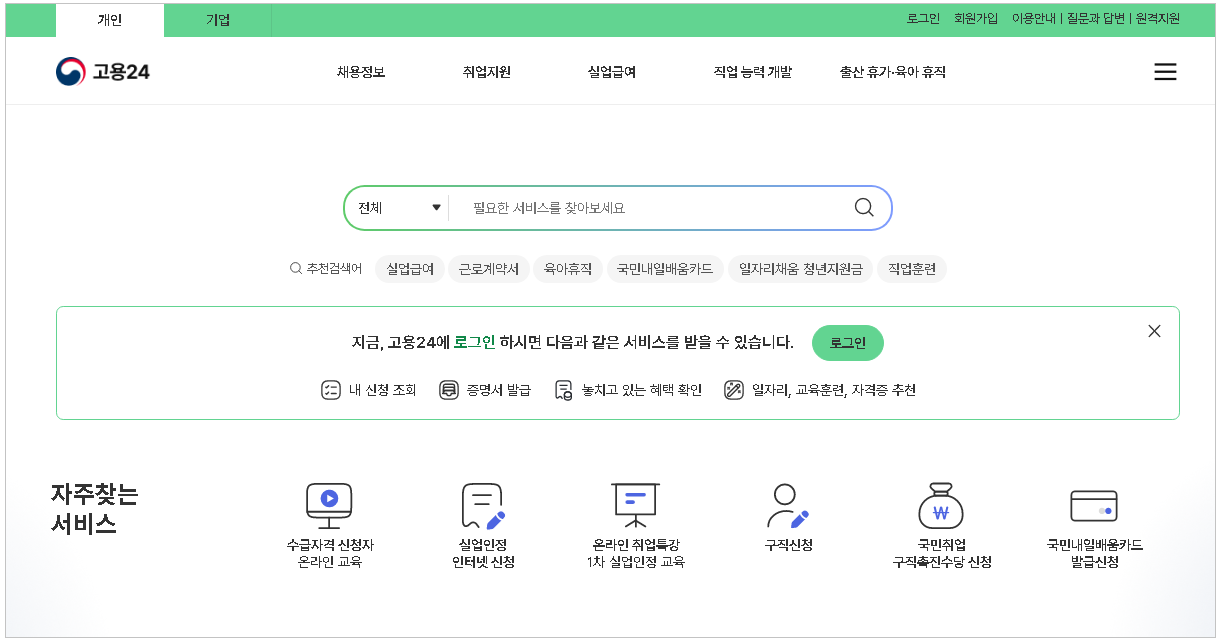Select the 개인 tab
The image size is (1221, 644).
(109, 19)
